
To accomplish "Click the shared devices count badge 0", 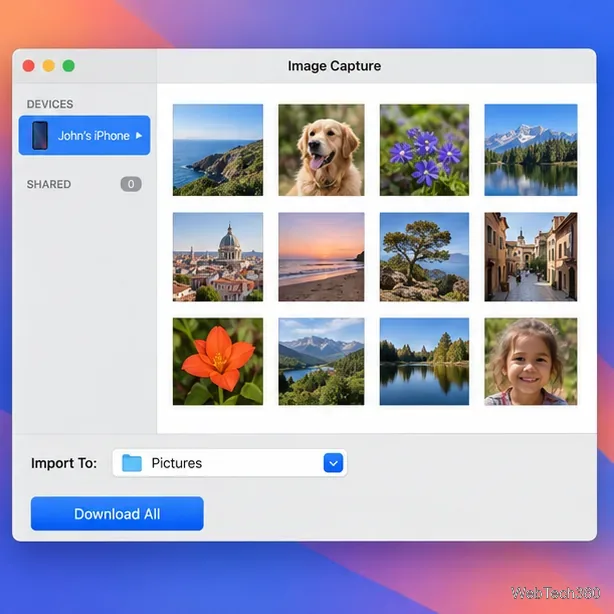I will [x=131, y=184].
